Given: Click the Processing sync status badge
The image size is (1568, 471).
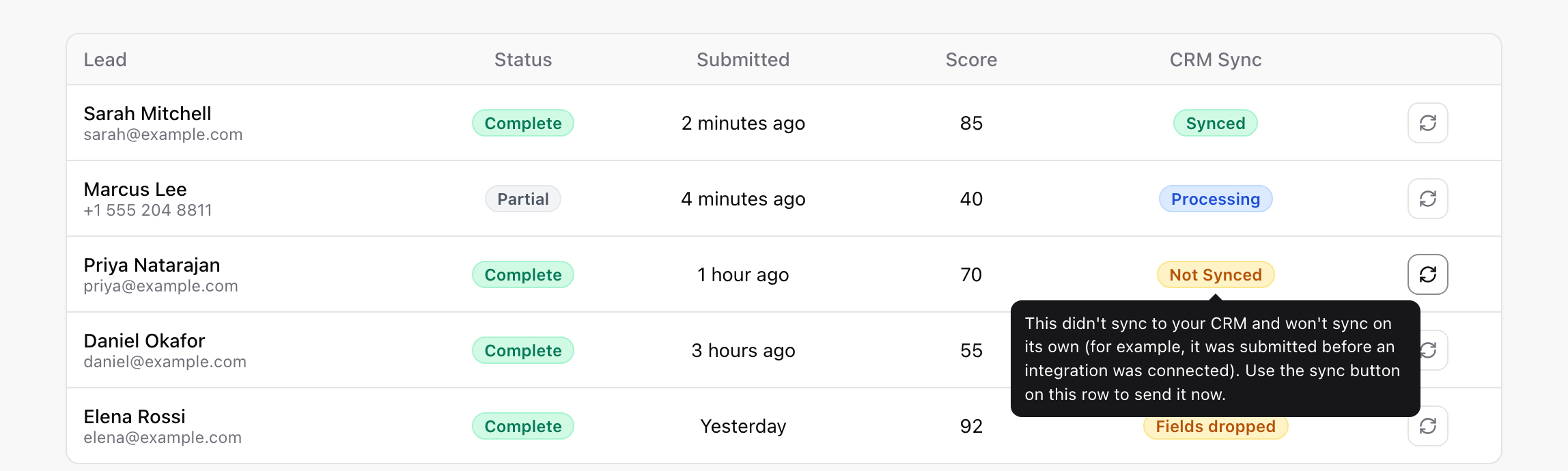Looking at the screenshot, I should pyautogui.click(x=1216, y=199).
